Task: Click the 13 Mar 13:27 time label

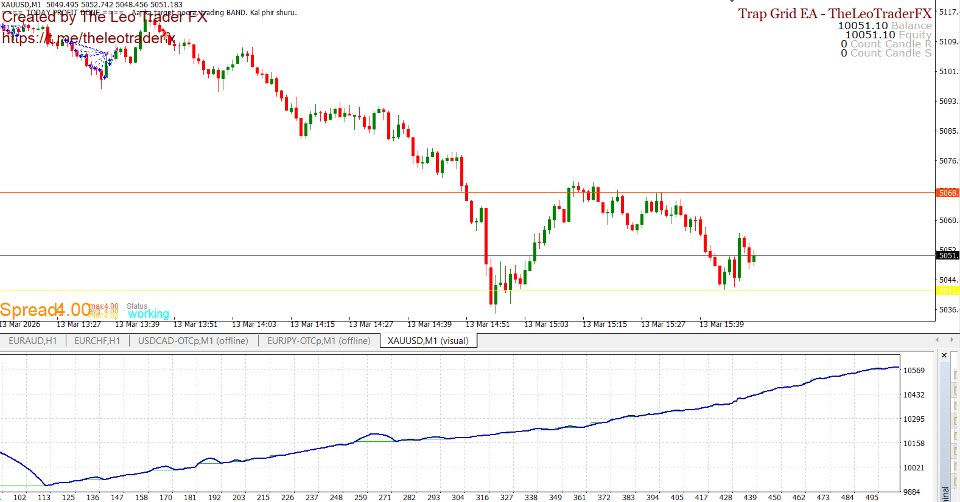Action: (78, 324)
